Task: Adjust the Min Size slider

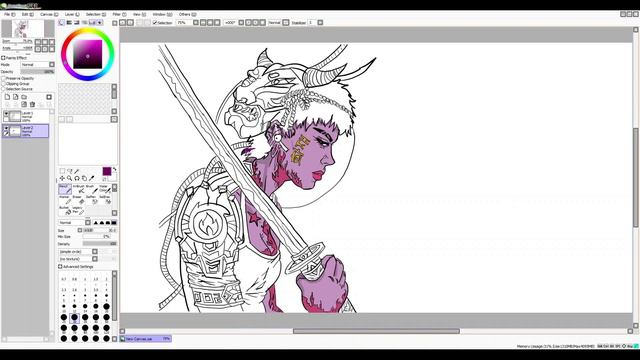Action: point(96,237)
